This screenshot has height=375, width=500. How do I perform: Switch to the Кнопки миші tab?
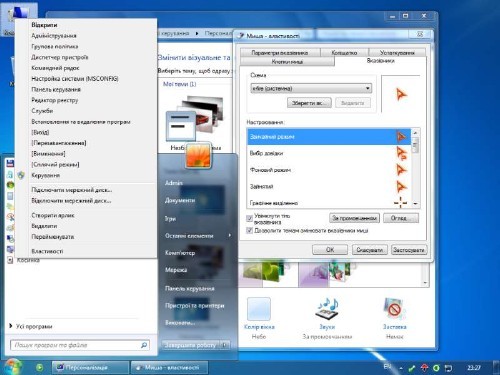287,62
